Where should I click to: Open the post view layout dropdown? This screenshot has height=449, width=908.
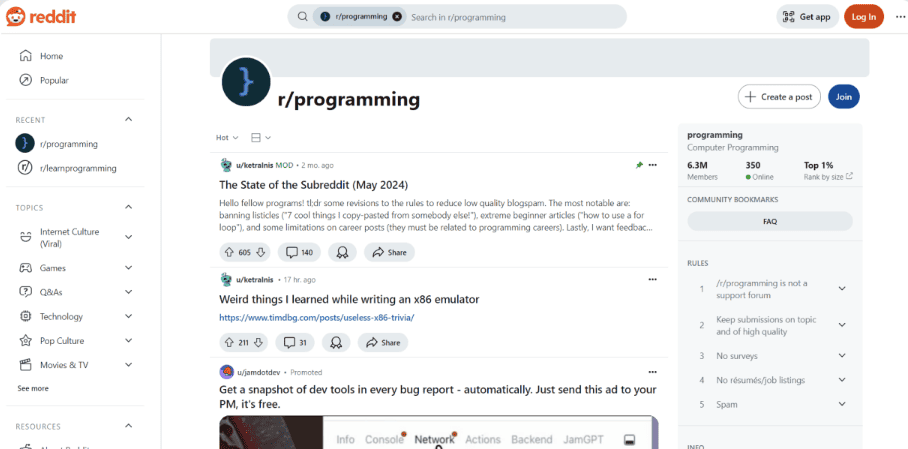(x=261, y=137)
